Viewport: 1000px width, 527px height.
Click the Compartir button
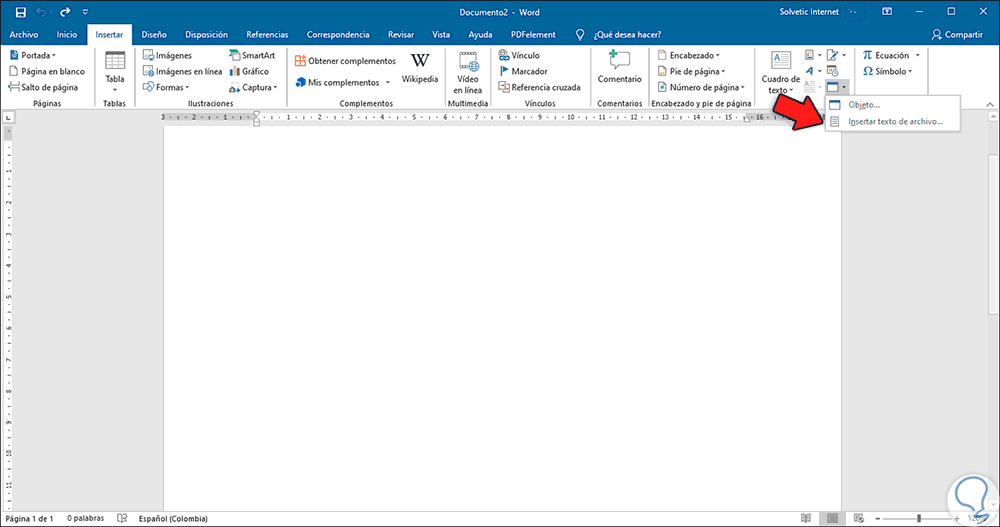[x=957, y=34]
